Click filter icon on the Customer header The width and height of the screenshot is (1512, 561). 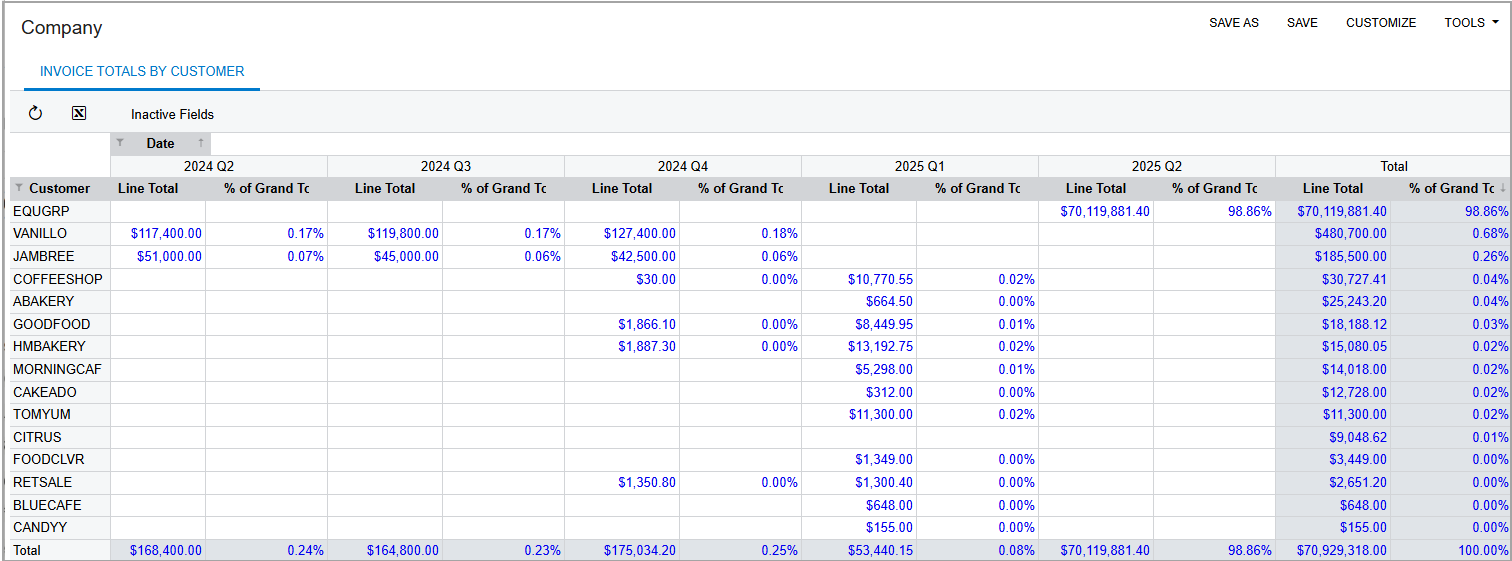(19, 188)
